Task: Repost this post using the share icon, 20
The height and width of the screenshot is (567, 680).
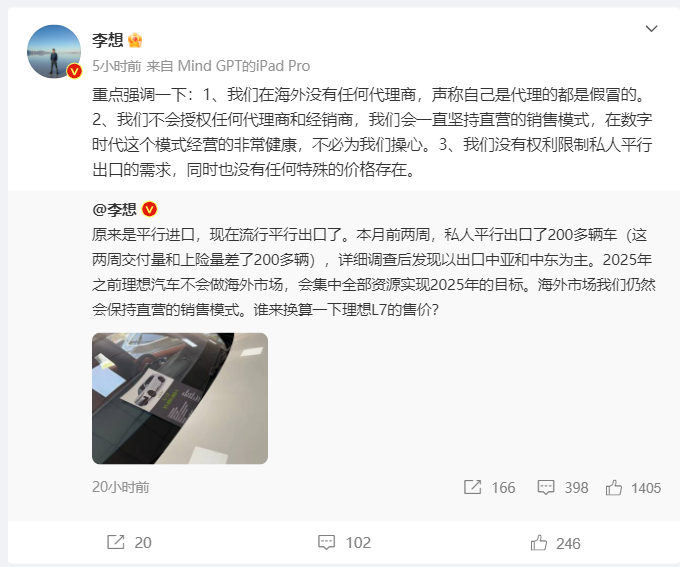Action: (129, 542)
